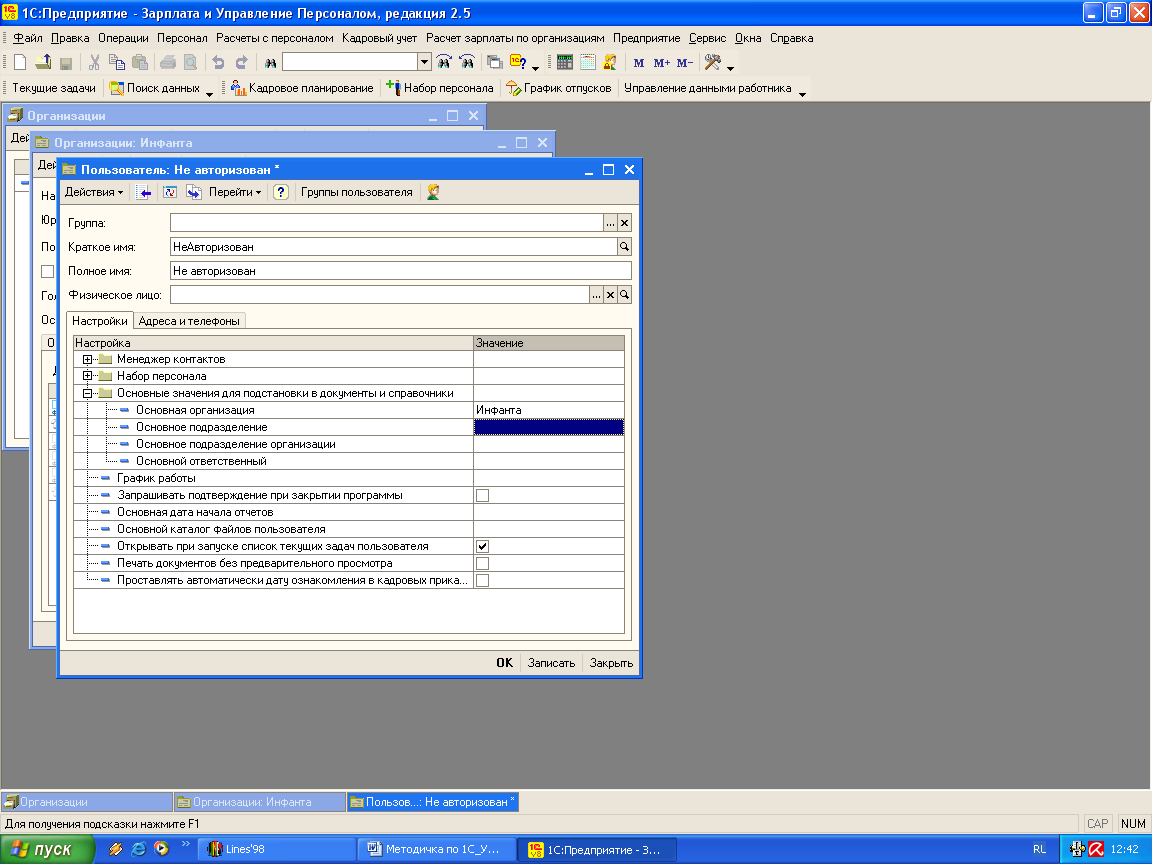This screenshot has height=864, width=1152.
Task: Create a new document with toolbar icon
Action: (x=21, y=62)
